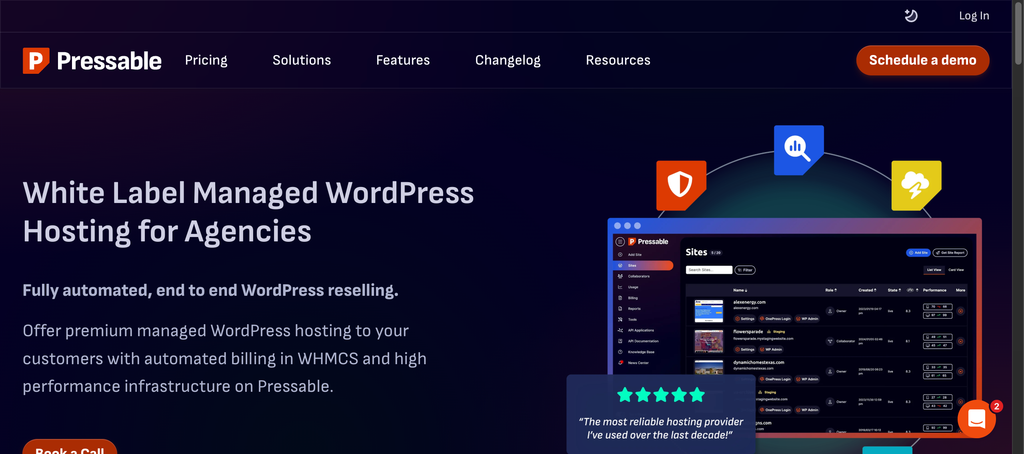Viewport: 1024px width, 454px height.
Task: Sort preview table by Name column
Action: (740, 290)
